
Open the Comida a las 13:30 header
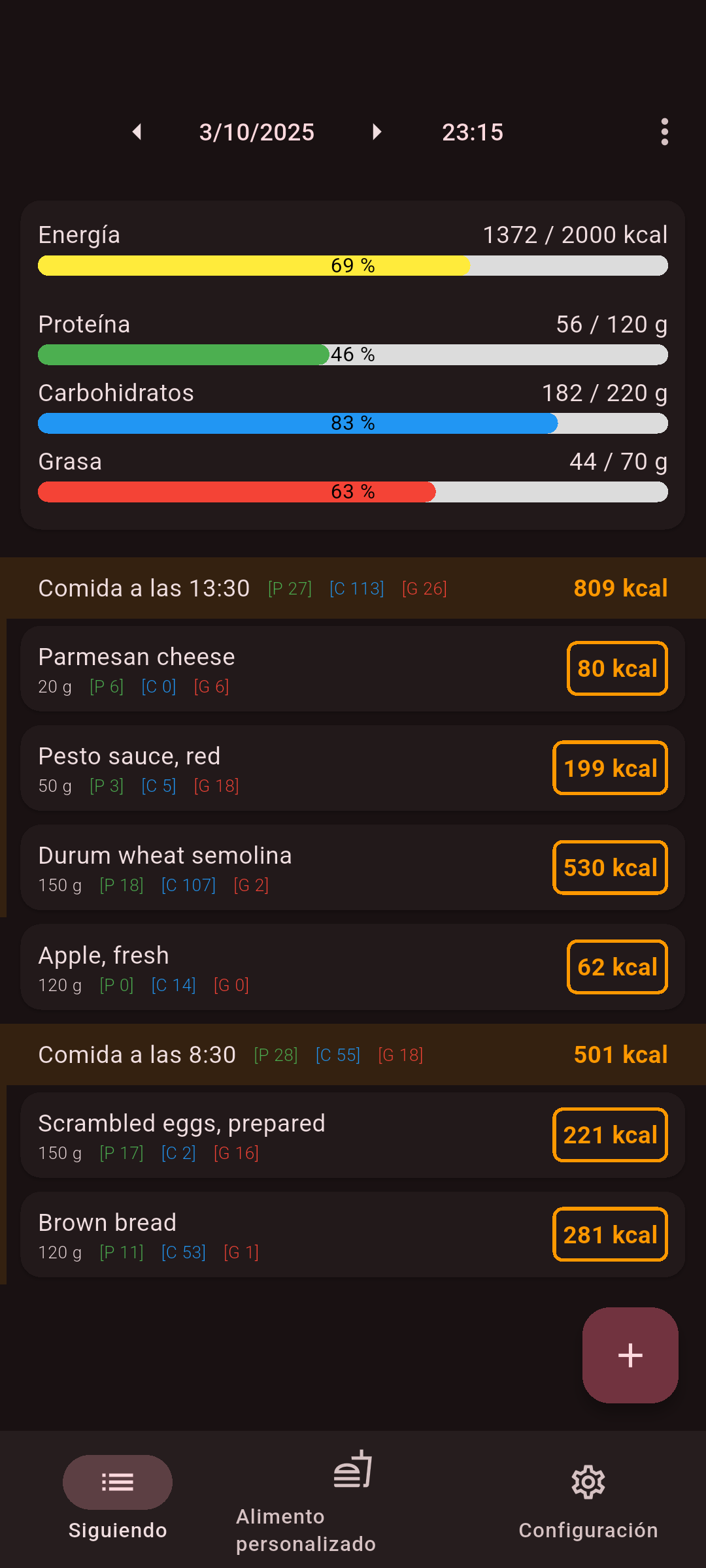(353, 588)
